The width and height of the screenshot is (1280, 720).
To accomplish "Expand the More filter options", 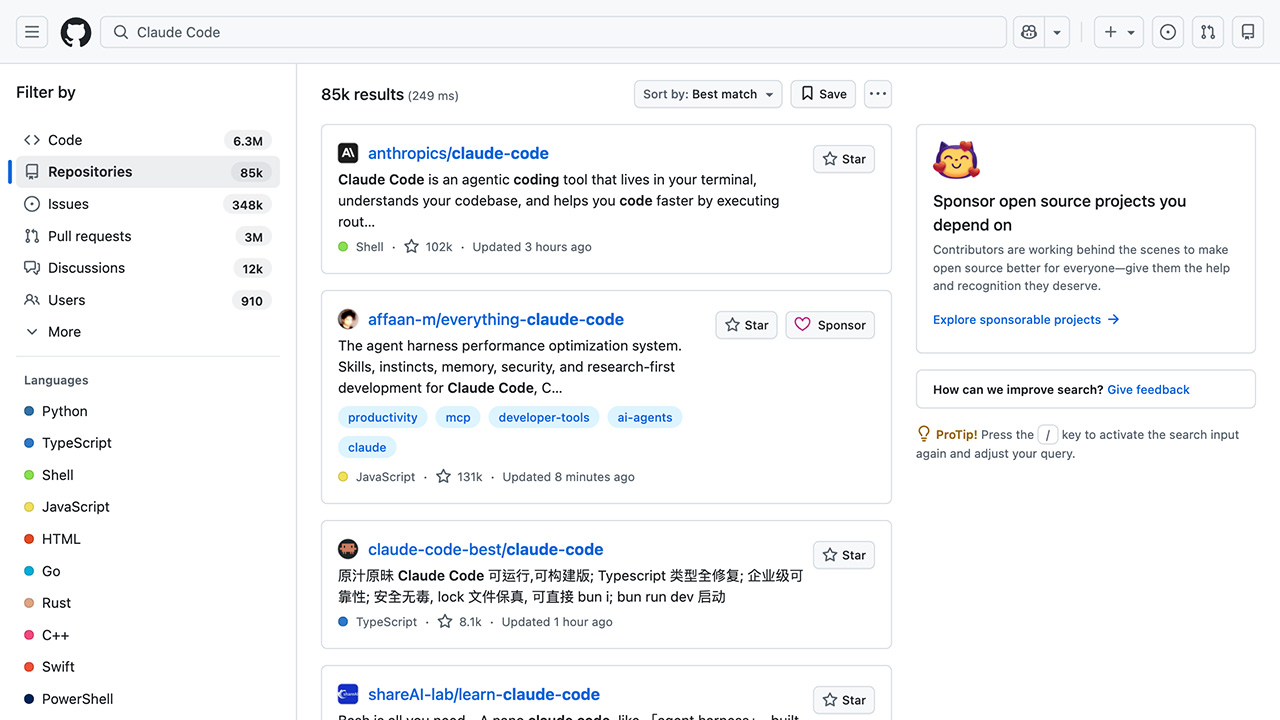I will point(64,332).
